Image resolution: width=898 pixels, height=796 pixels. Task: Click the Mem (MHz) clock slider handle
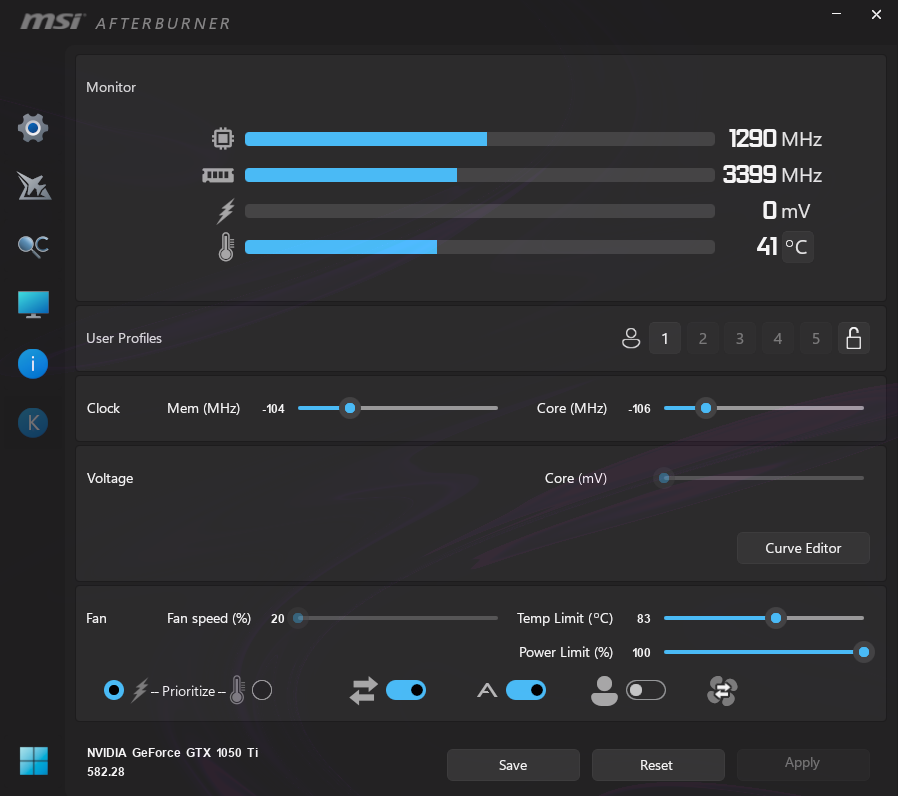coord(350,408)
